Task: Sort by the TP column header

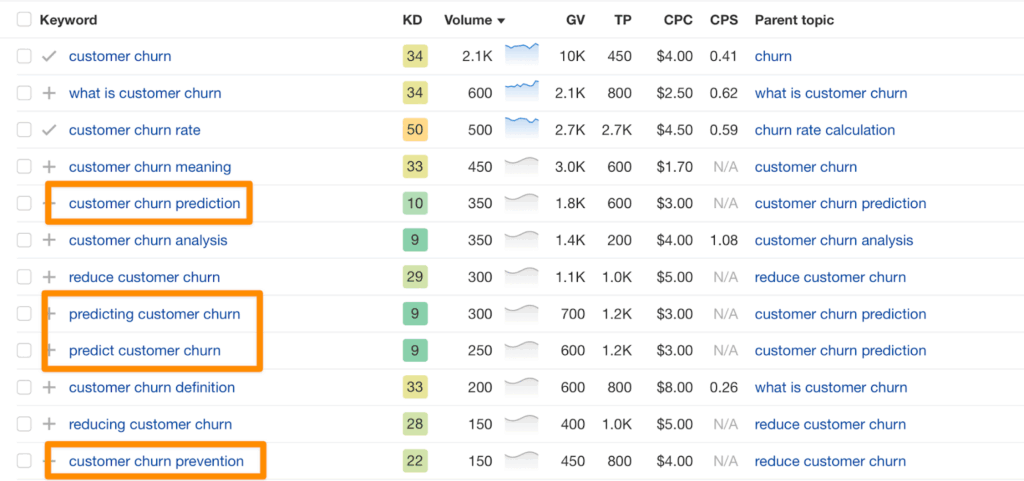Action: 623,20
